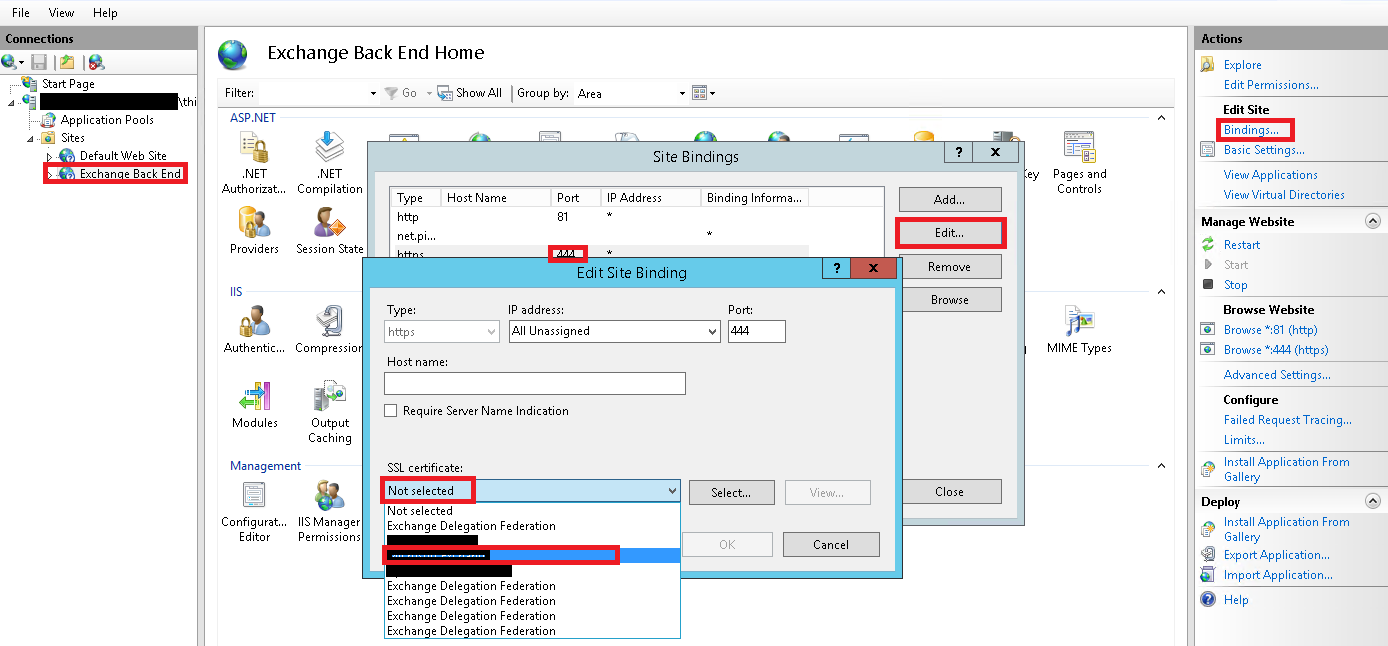Collapse the Manage Website section chevron
This screenshot has width=1388, height=646.
(x=1372, y=221)
